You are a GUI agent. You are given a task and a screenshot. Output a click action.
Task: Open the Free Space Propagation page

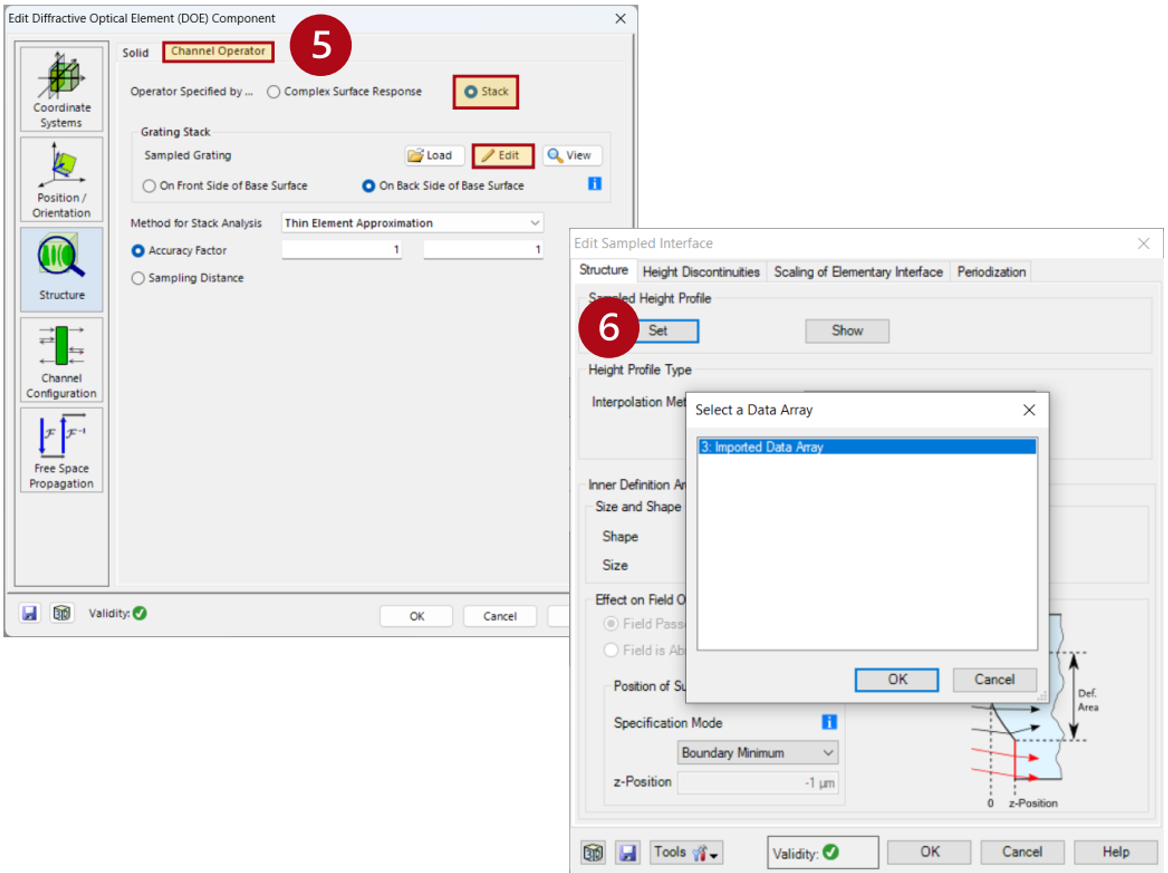click(x=62, y=450)
